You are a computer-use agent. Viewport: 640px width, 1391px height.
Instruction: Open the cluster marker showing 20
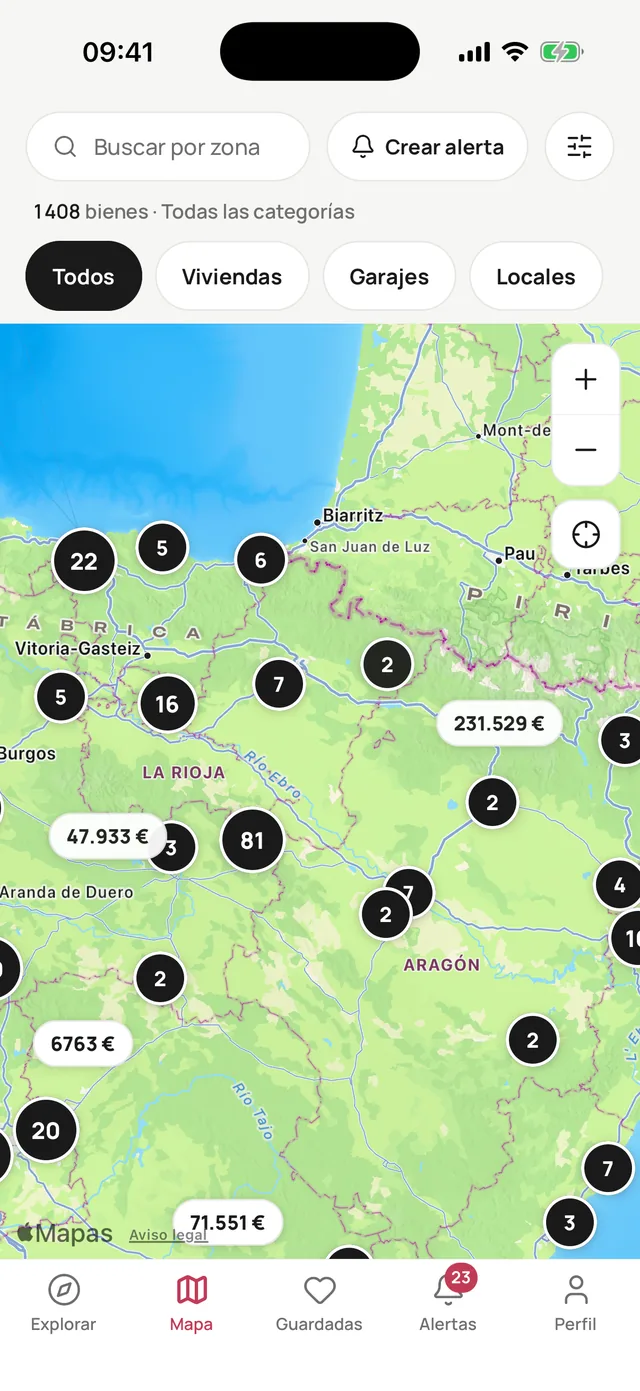coord(46,1131)
